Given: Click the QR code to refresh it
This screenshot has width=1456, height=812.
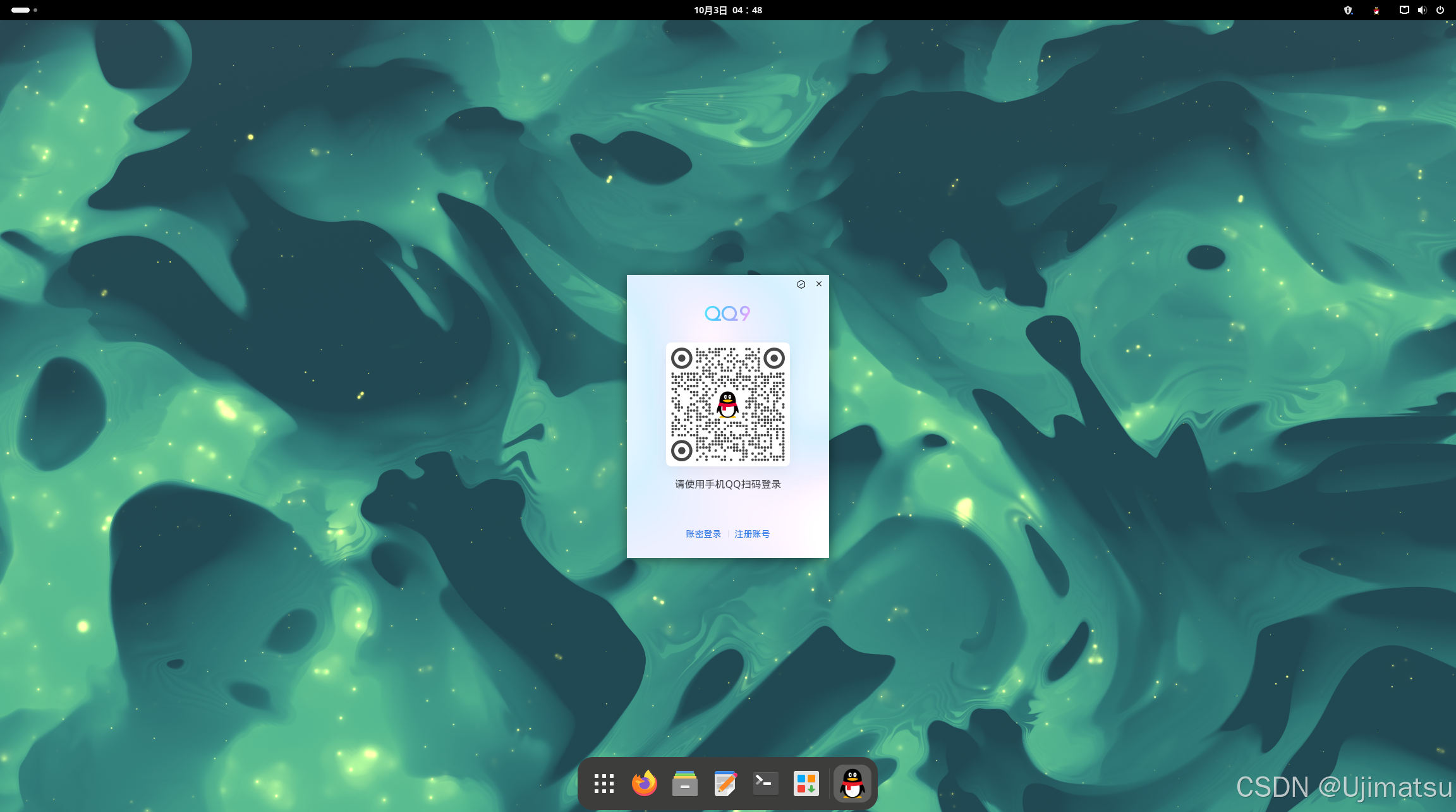Looking at the screenshot, I should (727, 404).
